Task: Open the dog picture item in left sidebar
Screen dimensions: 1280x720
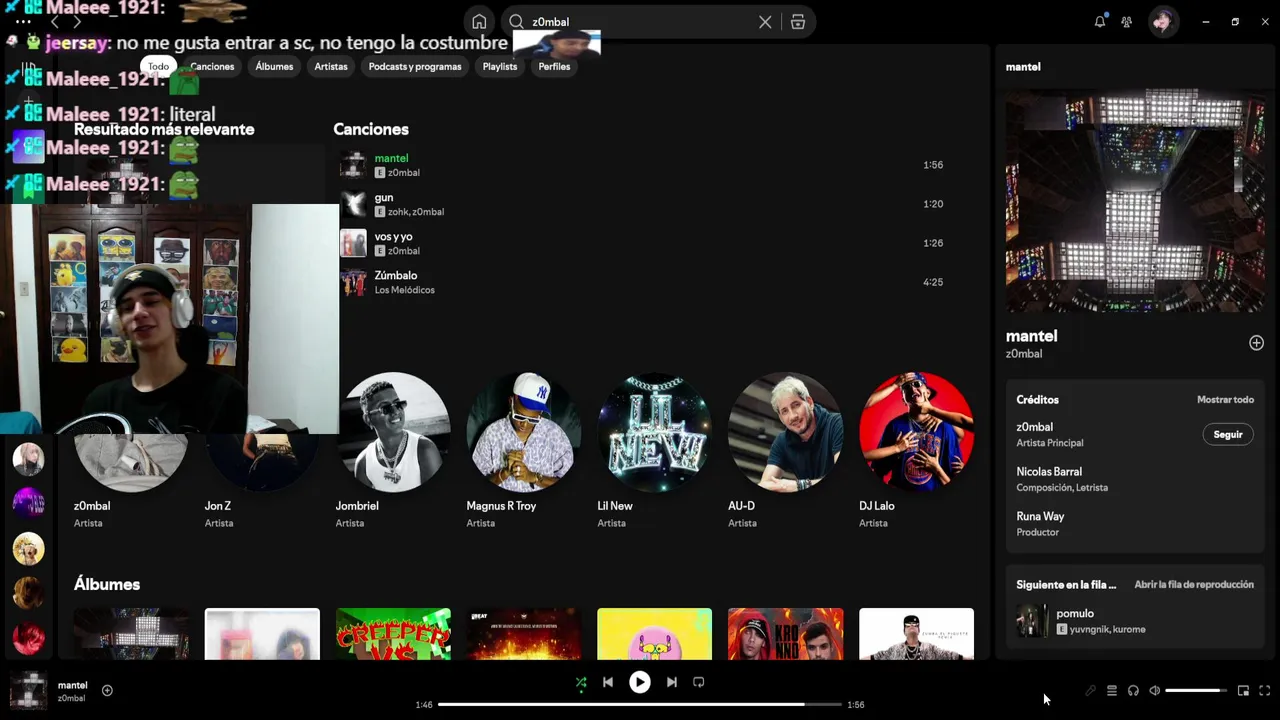Action: pos(28,548)
